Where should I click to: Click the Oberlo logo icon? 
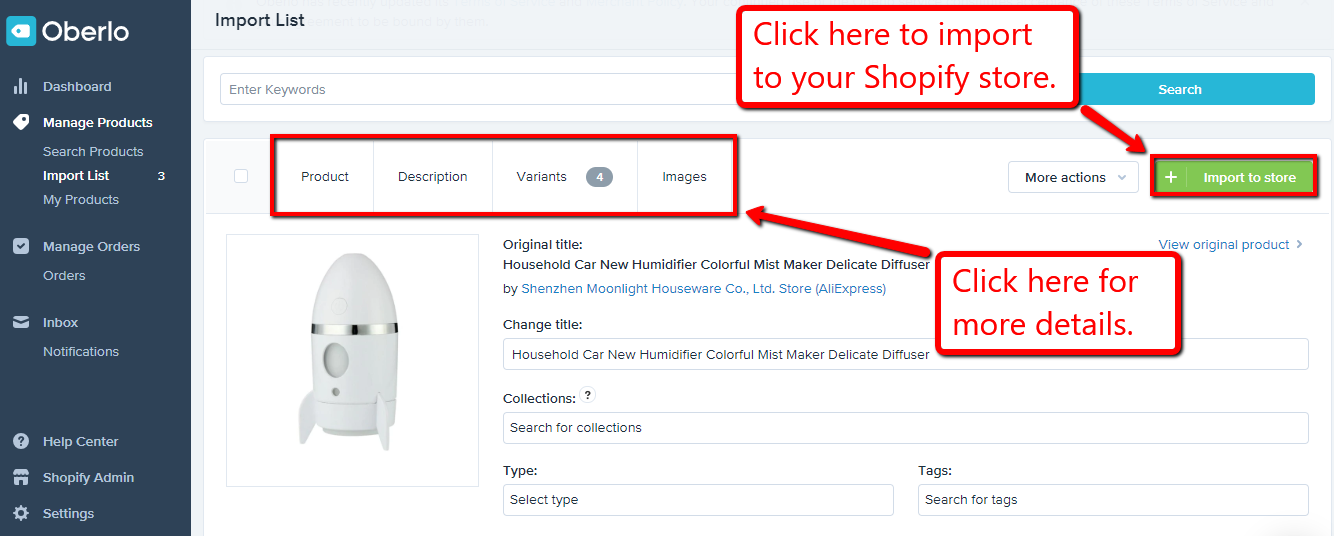click(21, 32)
